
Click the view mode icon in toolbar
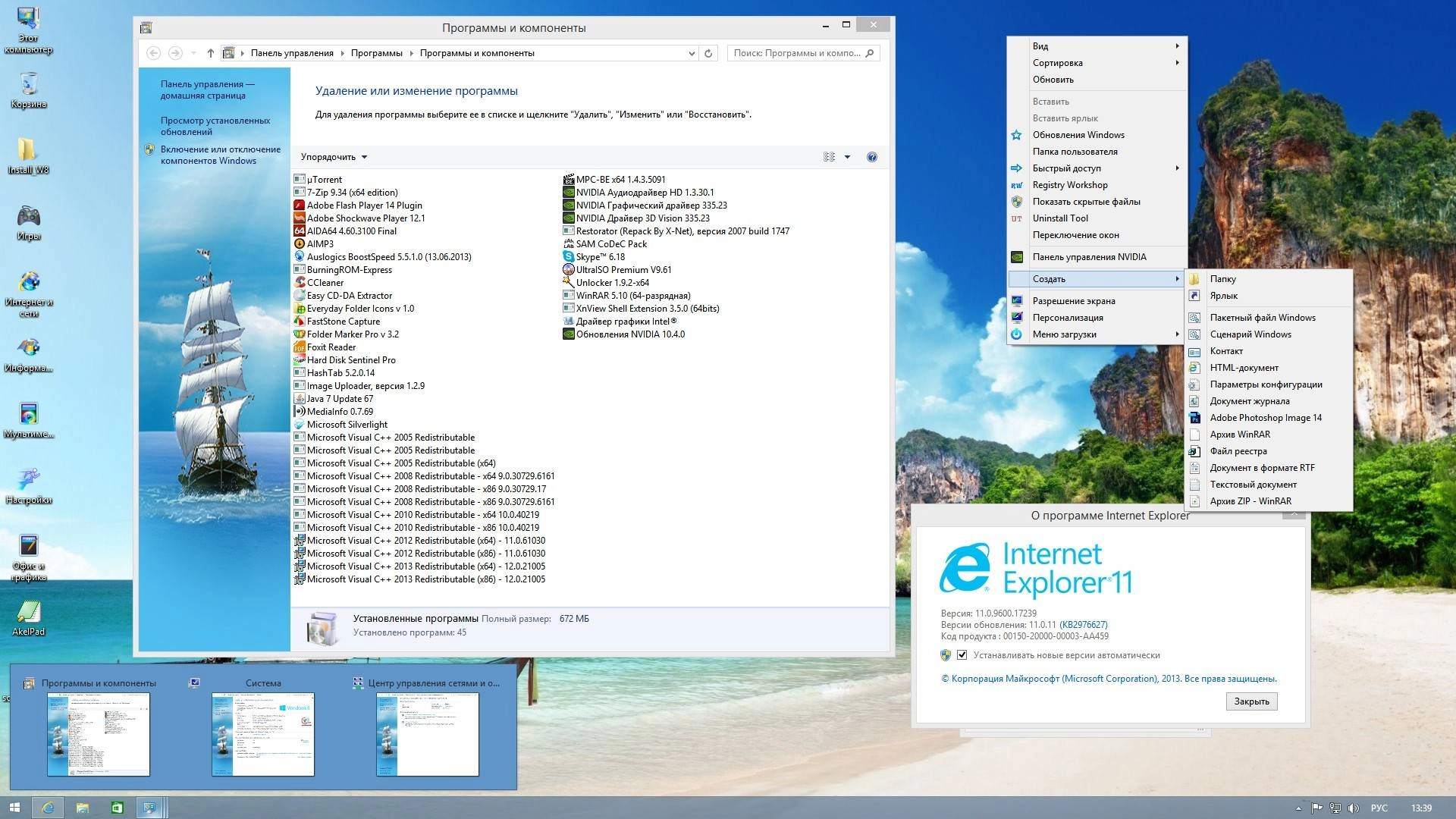[x=829, y=157]
